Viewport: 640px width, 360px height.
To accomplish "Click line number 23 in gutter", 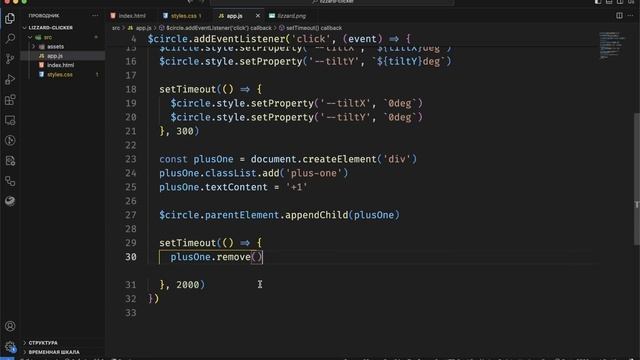I will point(131,159).
